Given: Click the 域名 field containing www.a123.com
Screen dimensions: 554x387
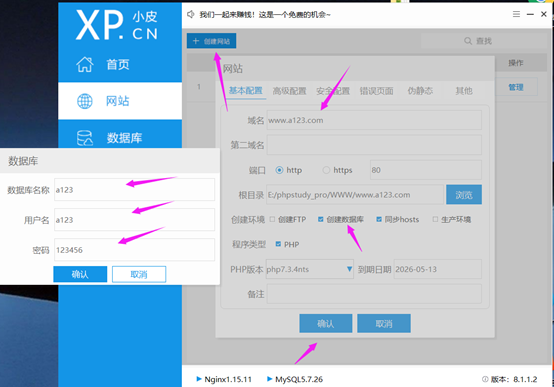Looking at the screenshot, I should 374,120.
